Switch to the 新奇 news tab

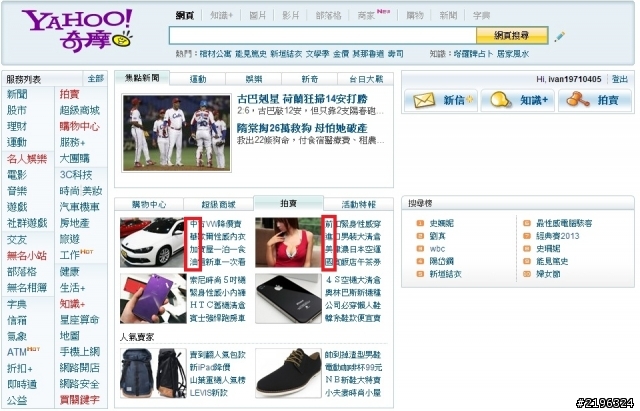310,79
